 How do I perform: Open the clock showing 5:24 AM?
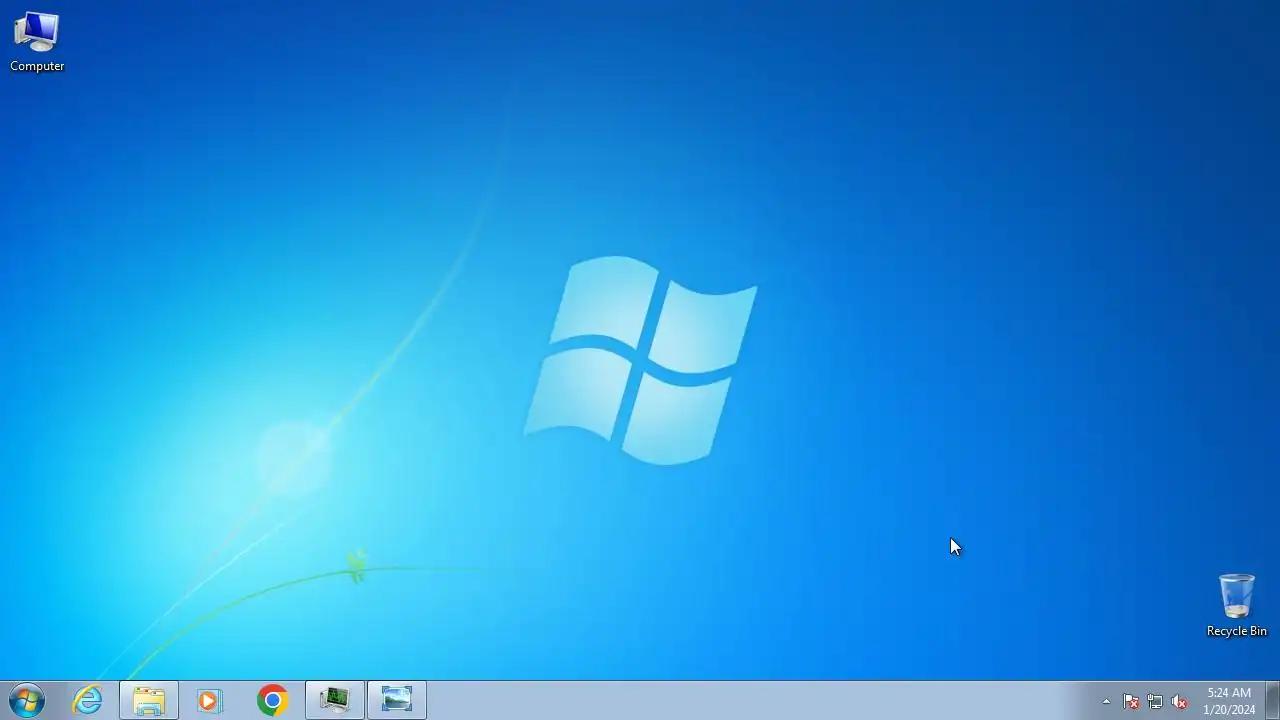[1229, 701]
